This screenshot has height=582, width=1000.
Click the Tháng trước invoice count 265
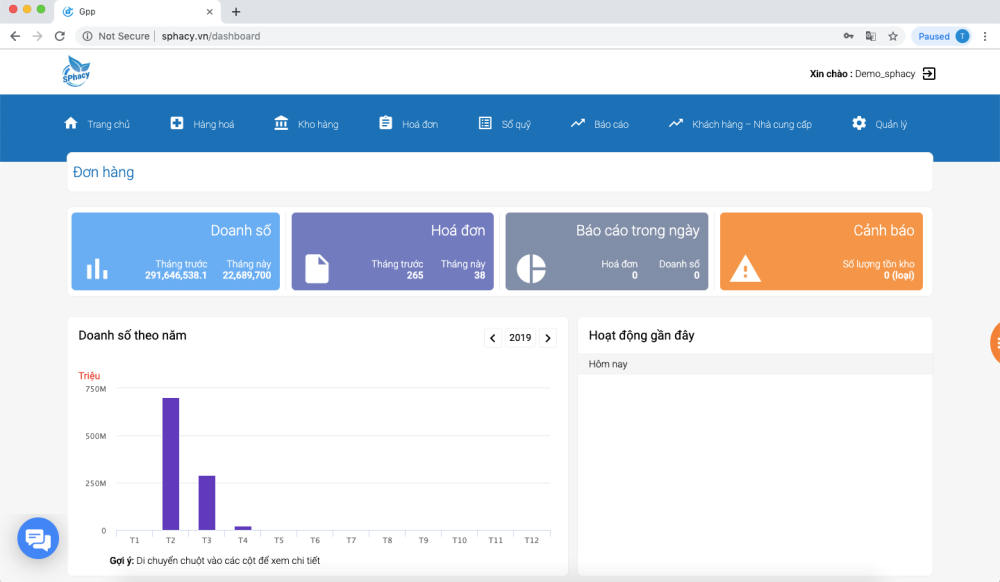pyautogui.click(x=415, y=275)
